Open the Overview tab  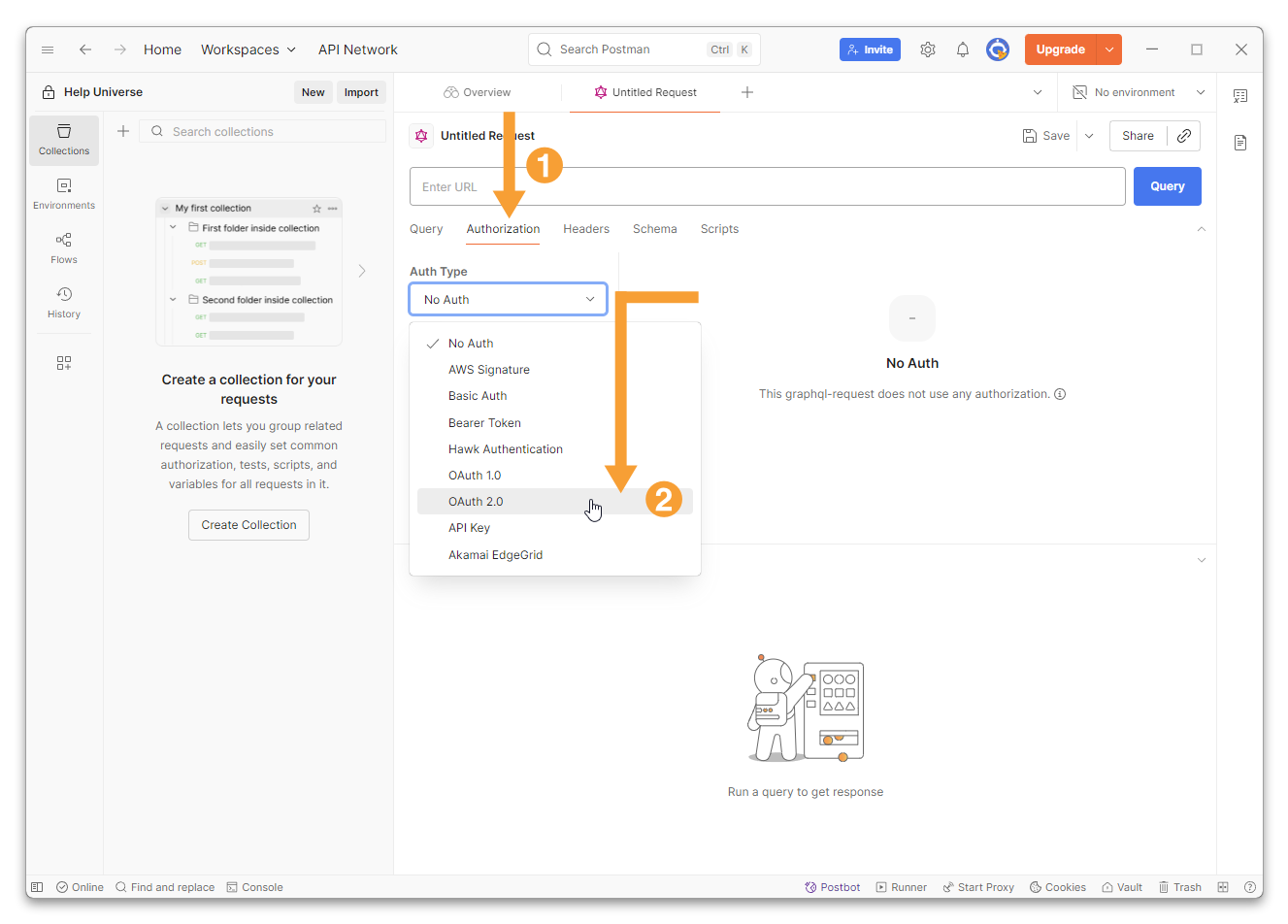pyautogui.click(x=478, y=92)
